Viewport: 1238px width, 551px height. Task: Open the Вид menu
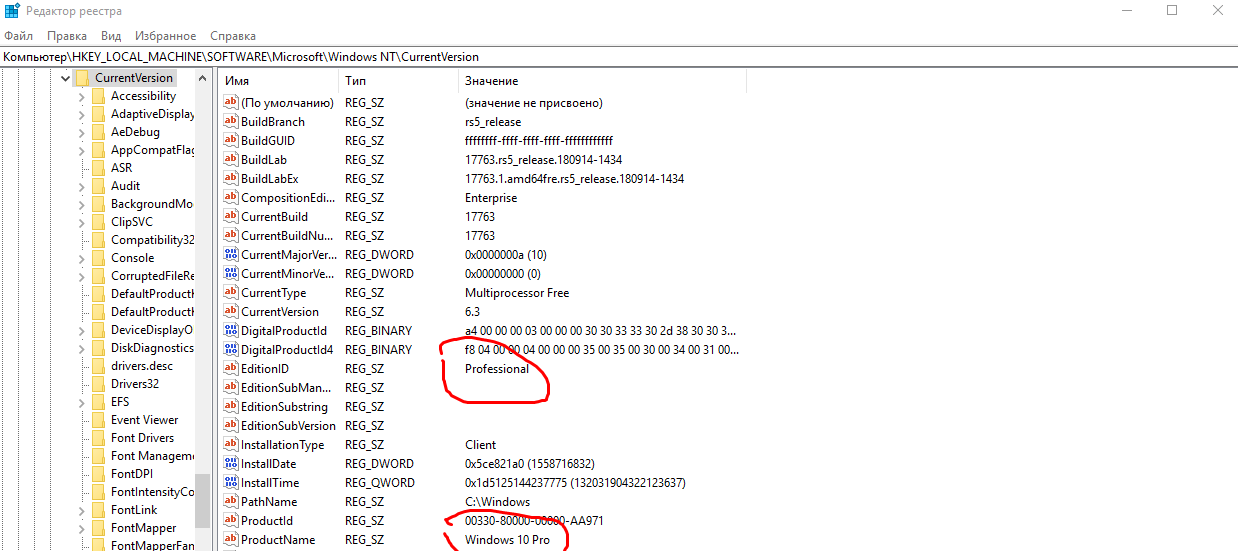(x=111, y=36)
